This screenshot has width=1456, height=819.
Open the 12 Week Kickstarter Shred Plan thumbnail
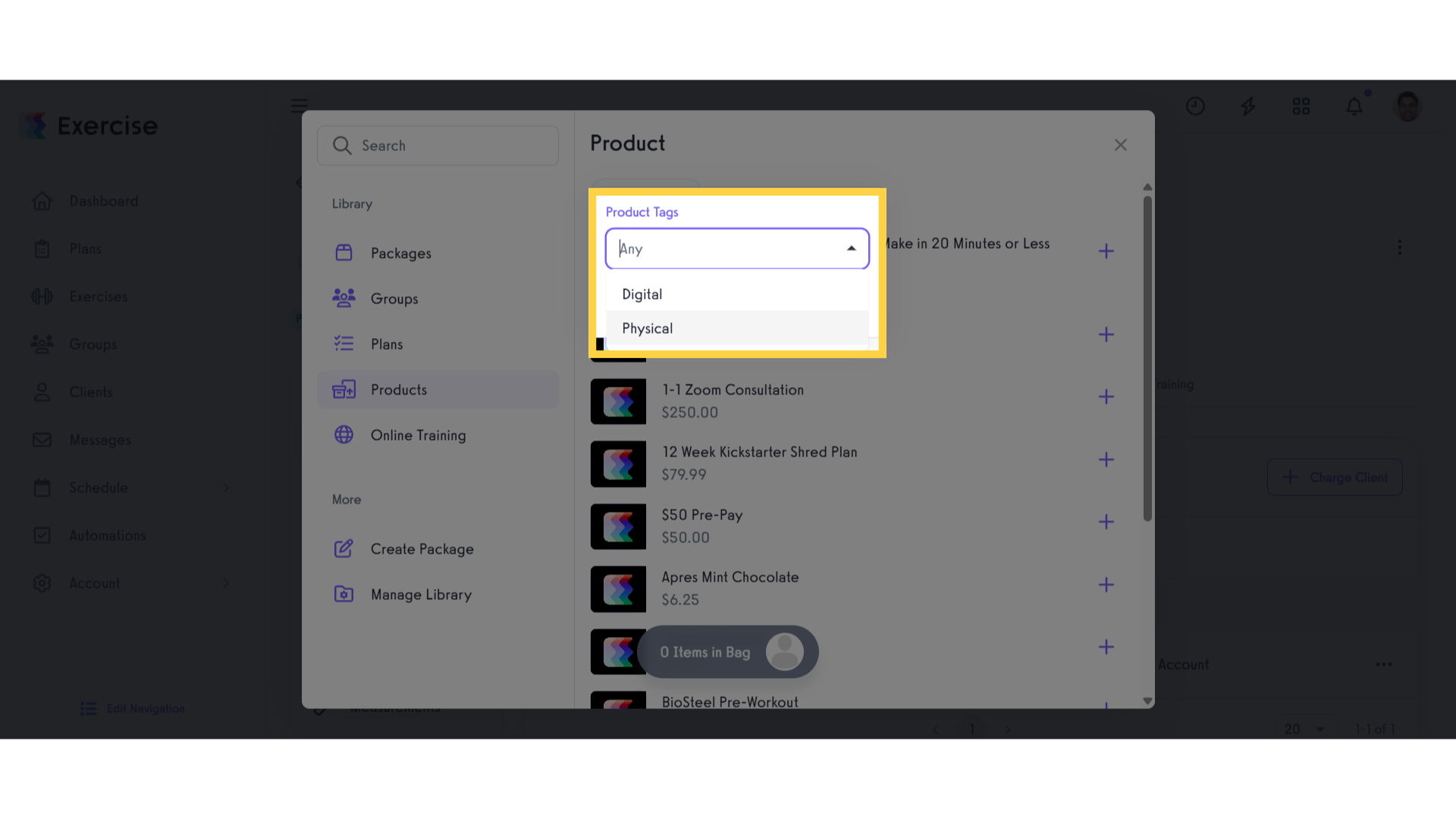click(x=618, y=464)
